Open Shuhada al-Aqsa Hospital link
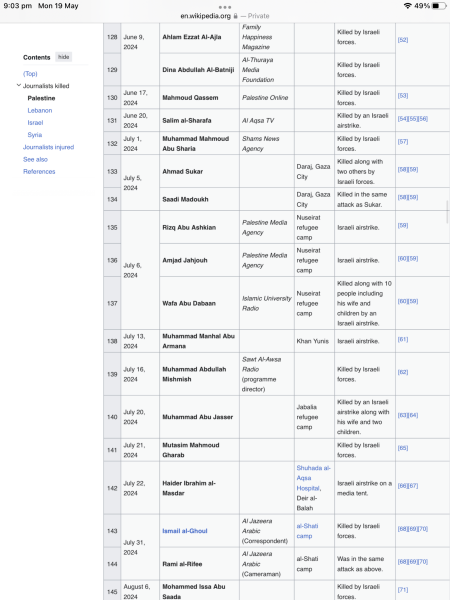This screenshot has width=450, height=600. click(313, 478)
